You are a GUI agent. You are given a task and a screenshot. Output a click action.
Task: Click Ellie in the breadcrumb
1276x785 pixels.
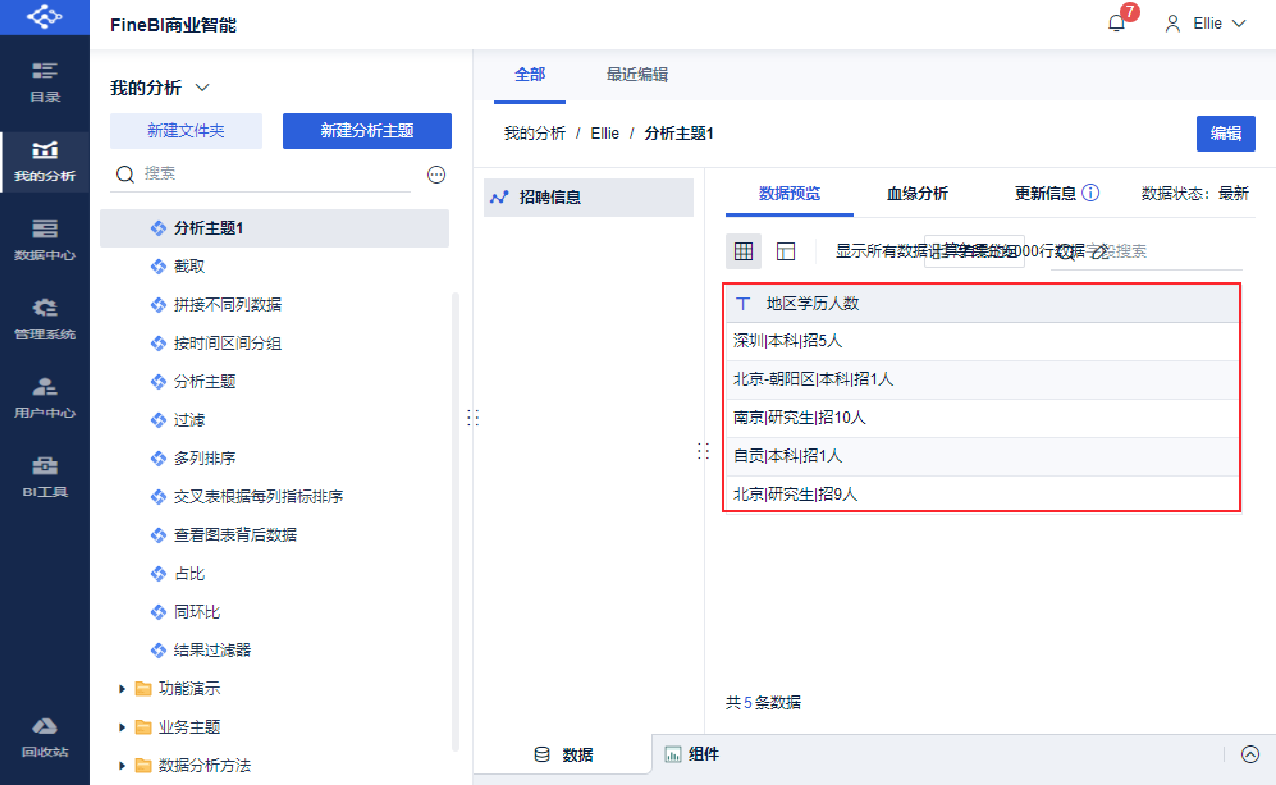coord(605,133)
